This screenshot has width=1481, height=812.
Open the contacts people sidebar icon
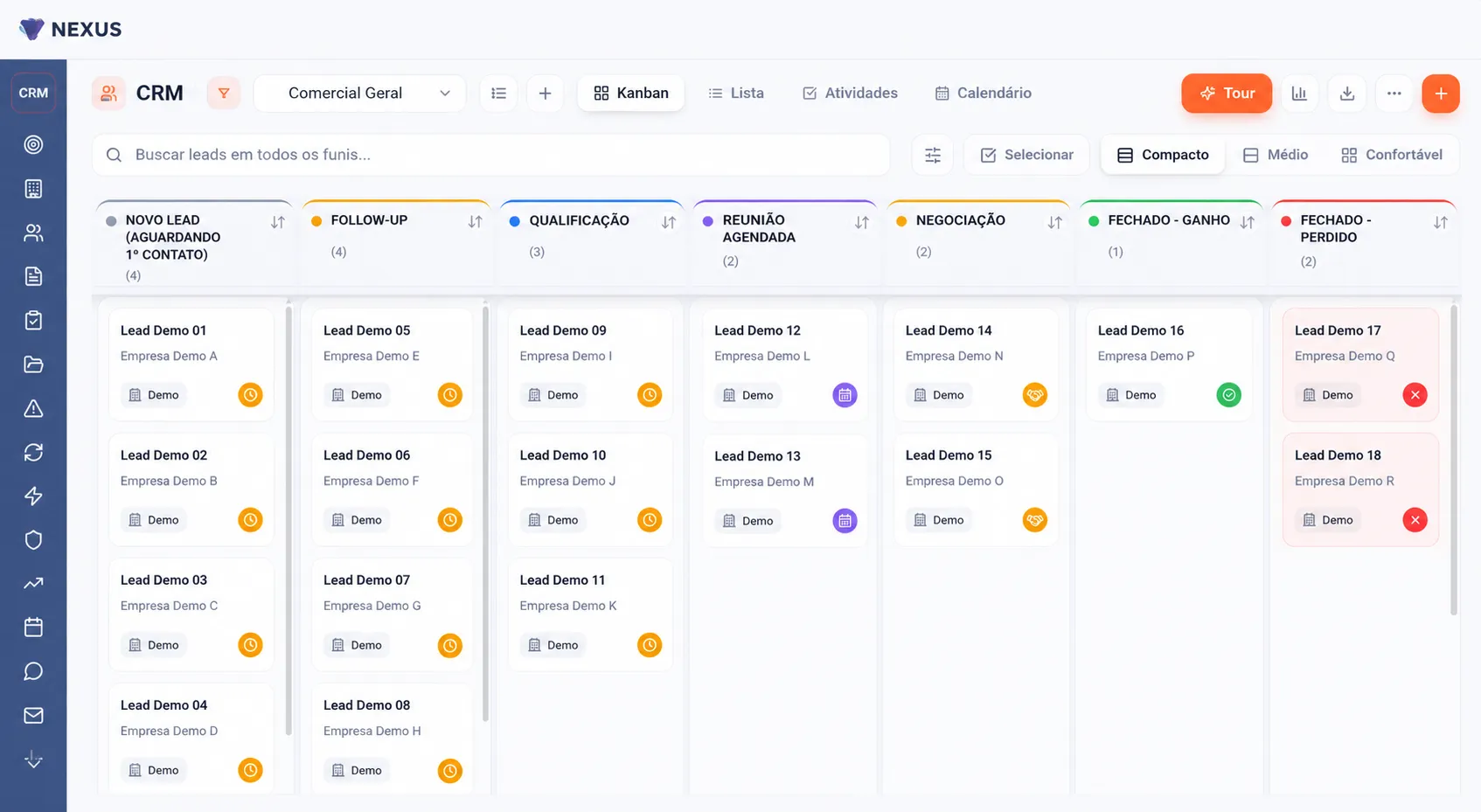[33, 233]
